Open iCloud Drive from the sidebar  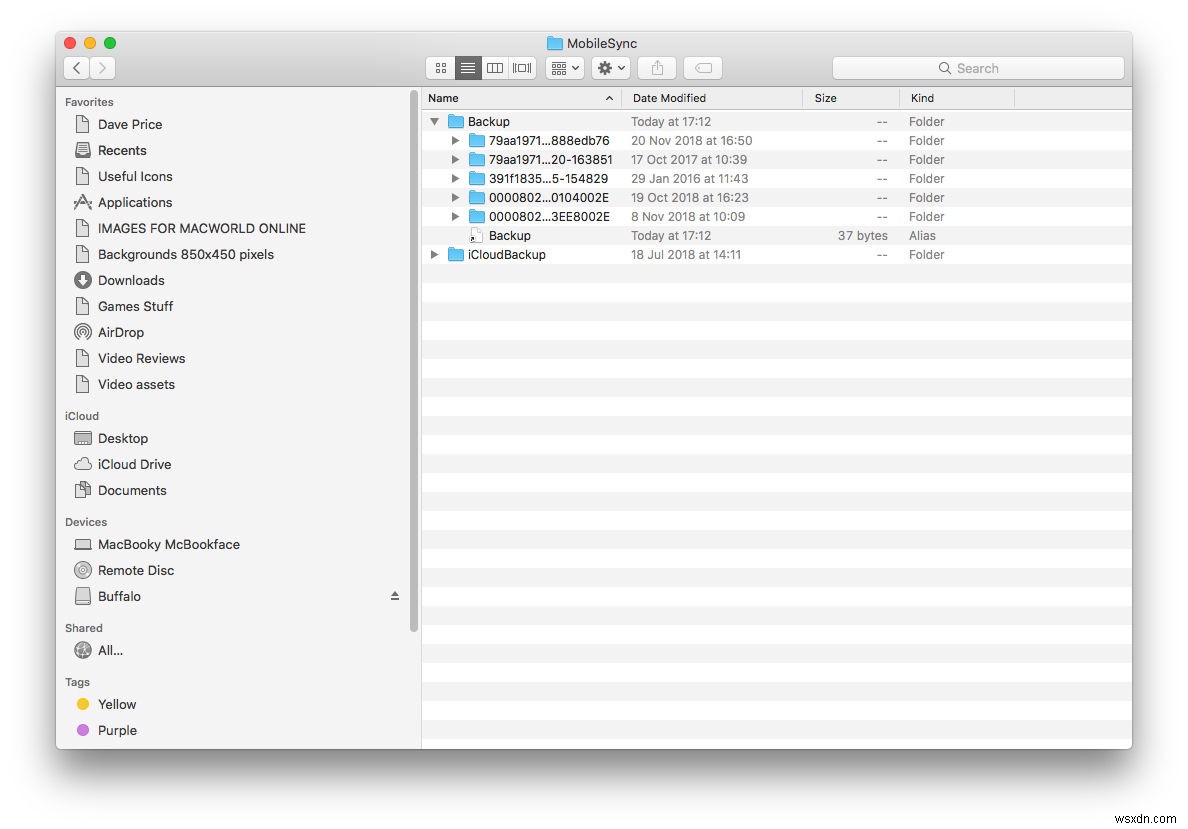tap(133, 464)
